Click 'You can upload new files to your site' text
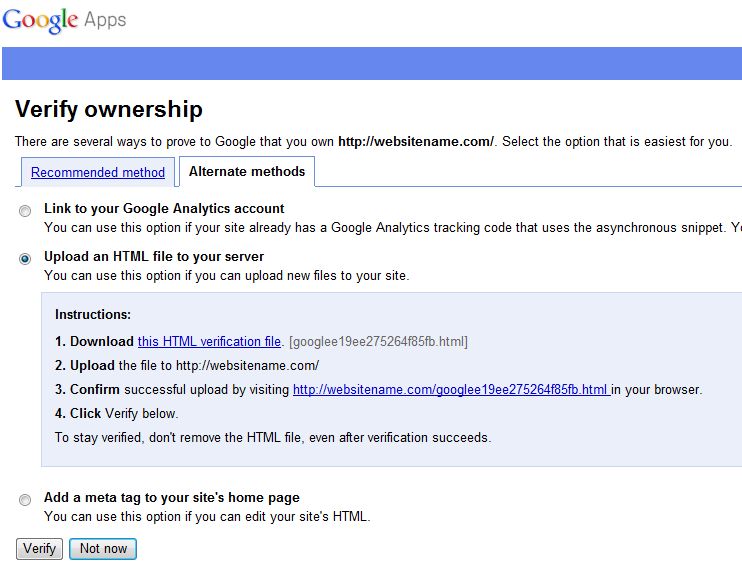 227,275
